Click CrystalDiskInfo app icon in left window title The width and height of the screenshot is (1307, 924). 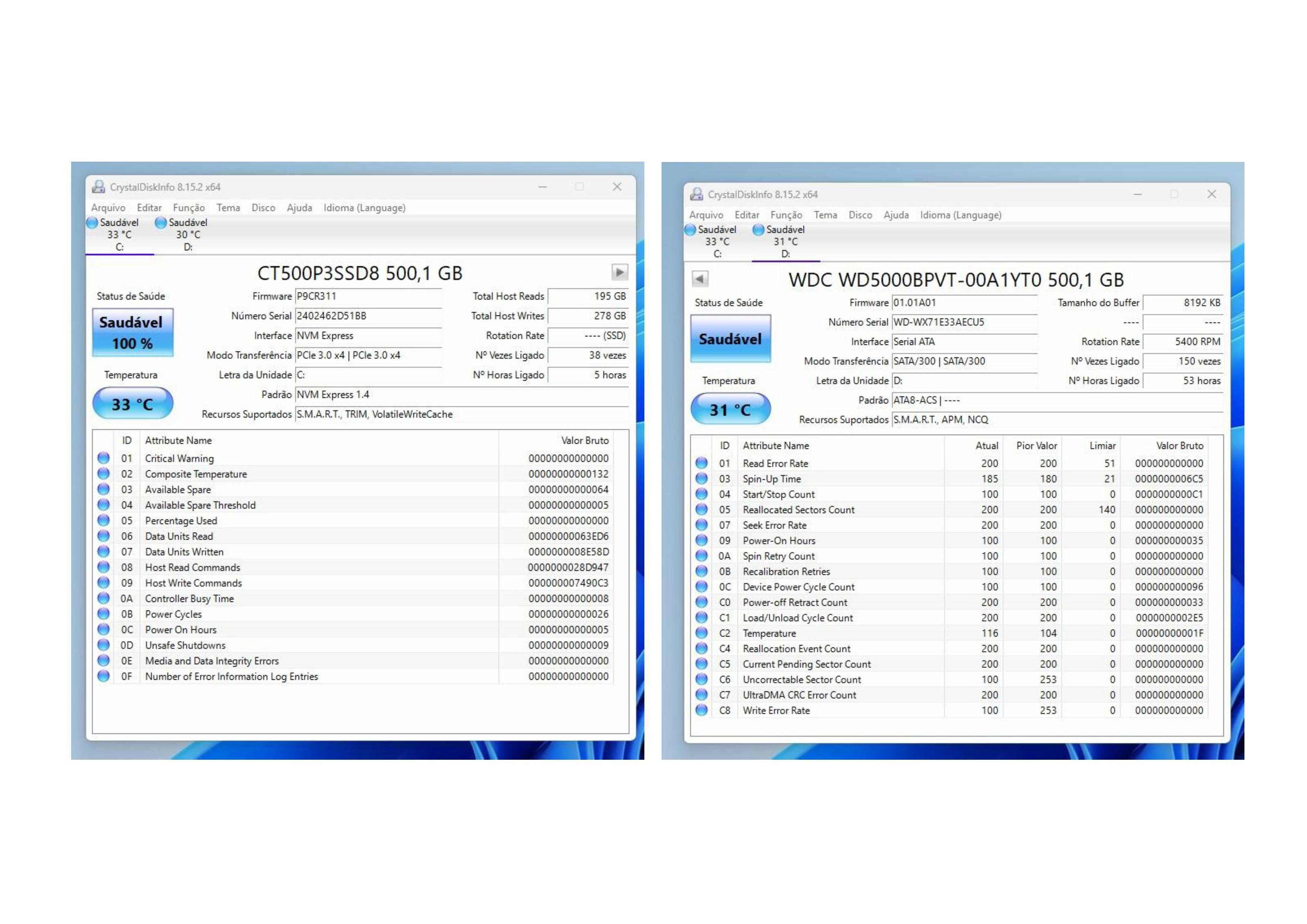point(98,187)
